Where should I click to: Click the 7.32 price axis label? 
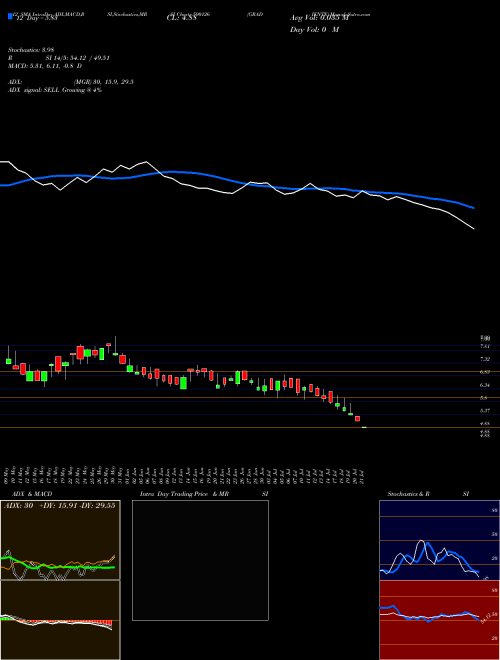(485, 359)
